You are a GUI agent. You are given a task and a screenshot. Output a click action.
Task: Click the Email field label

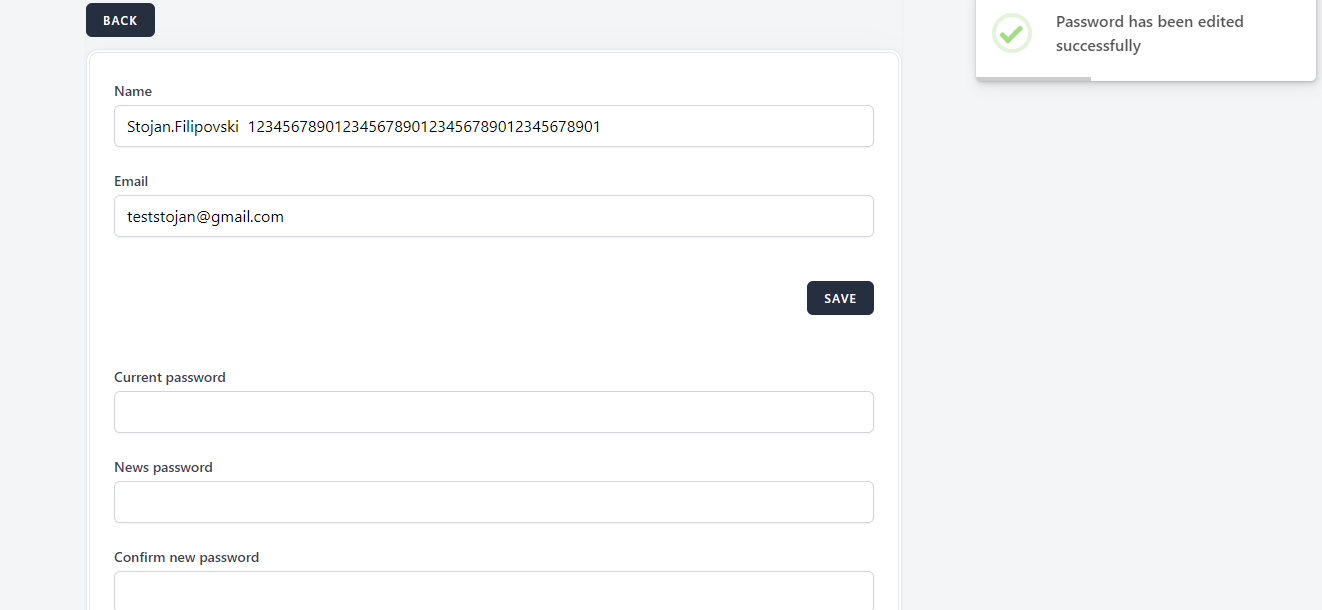(131, 181)
